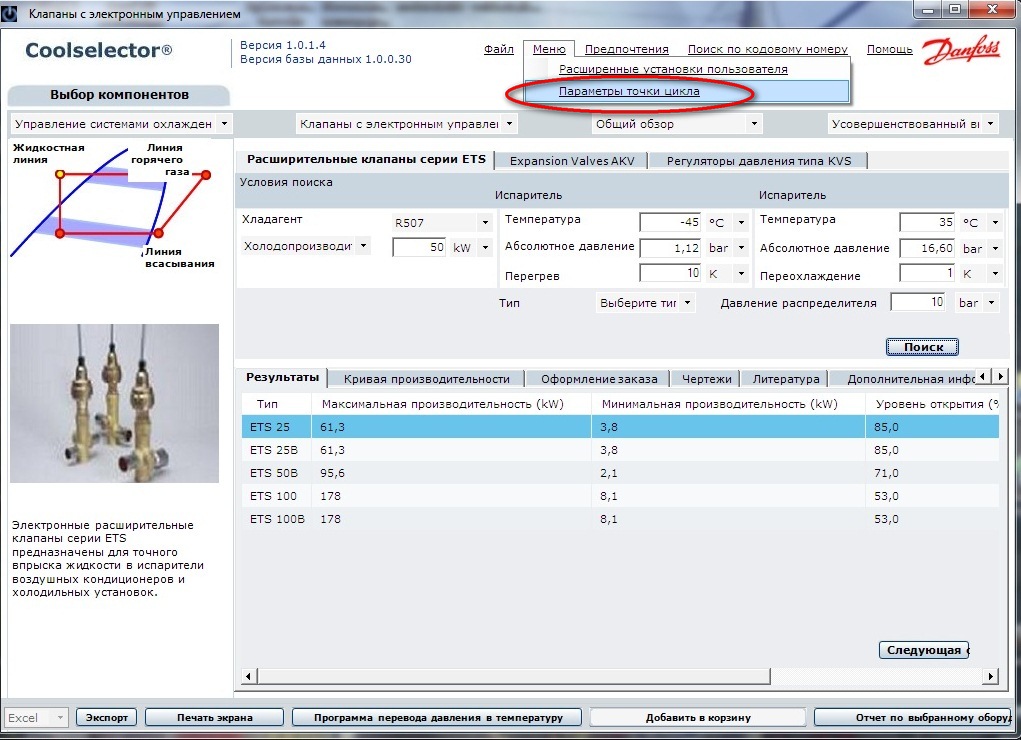Click the Печать экрана button
Image resolution: width=1021 pixels, height=740 pixels.
214,717
